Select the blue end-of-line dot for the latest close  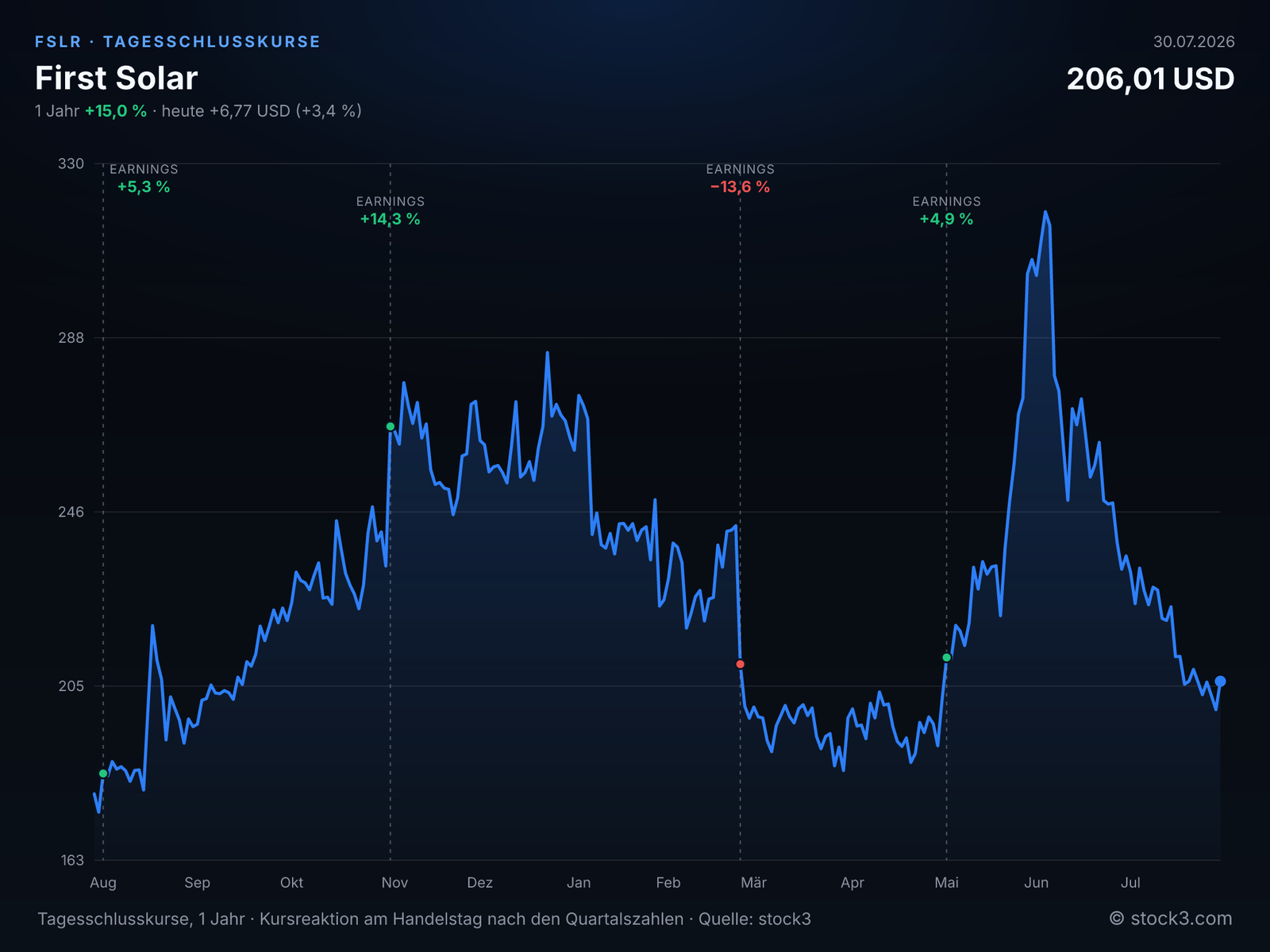(1221, 681)
